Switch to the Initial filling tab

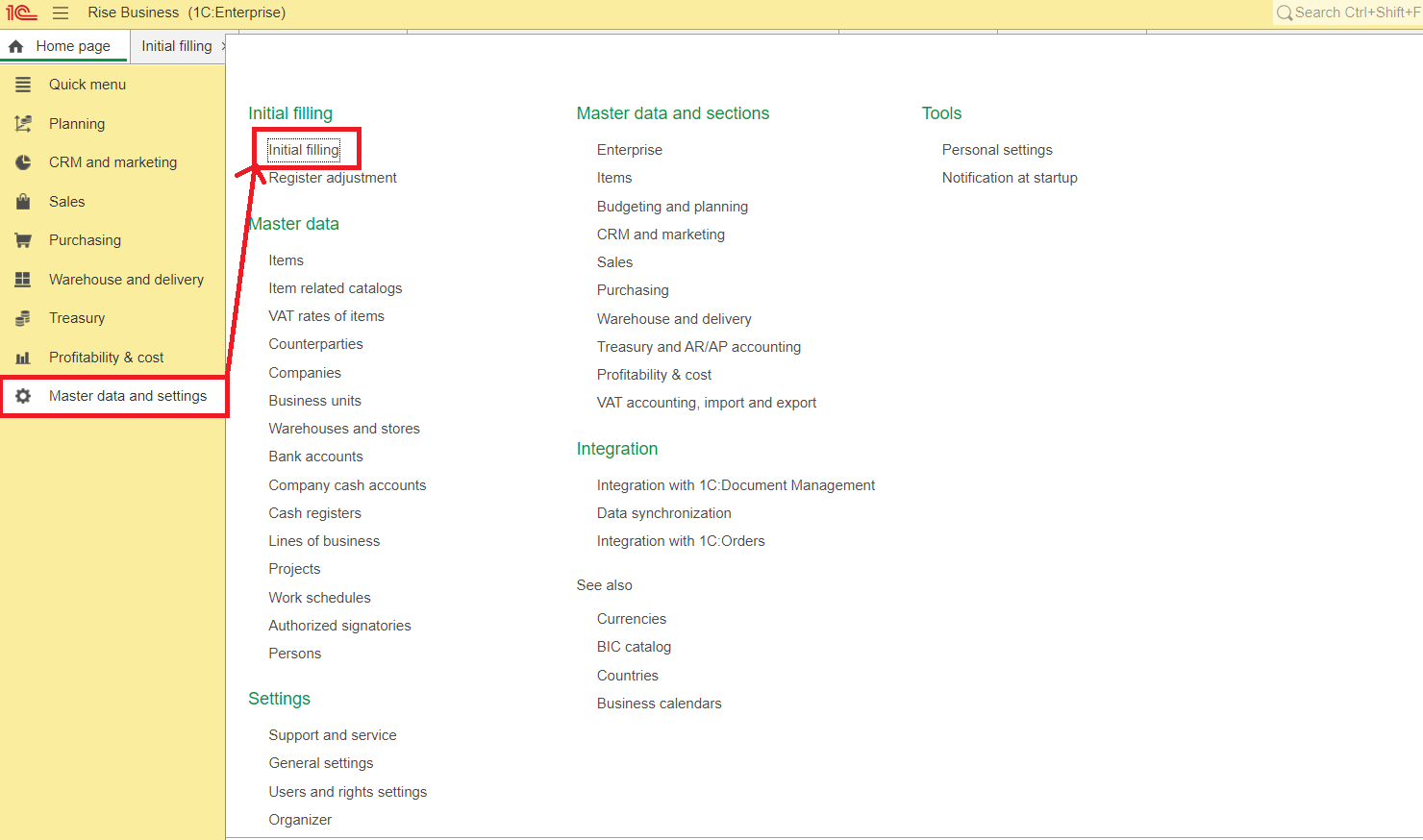(x=177, y=46)
